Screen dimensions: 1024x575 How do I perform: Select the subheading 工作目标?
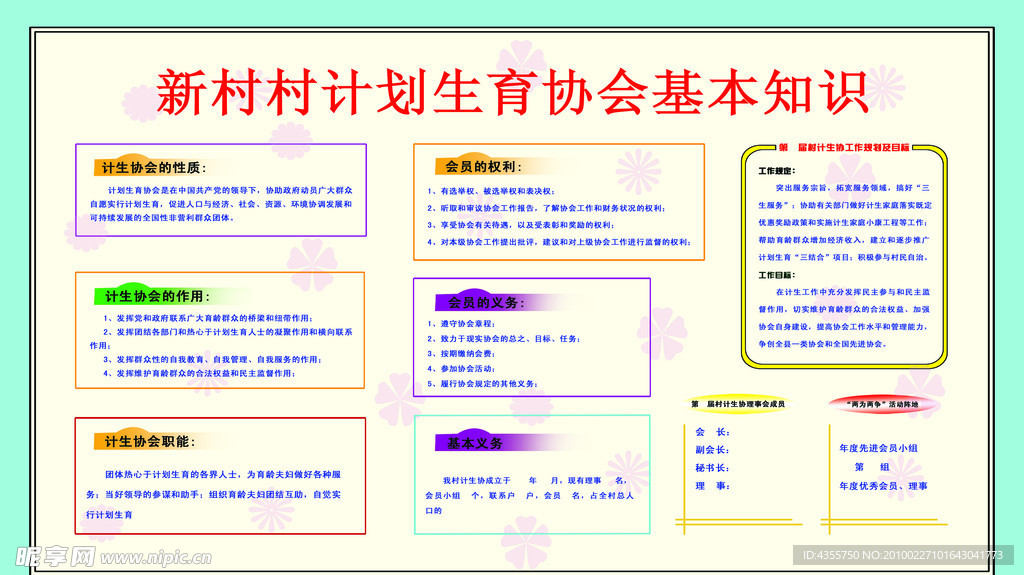click(x=776, y=275)
